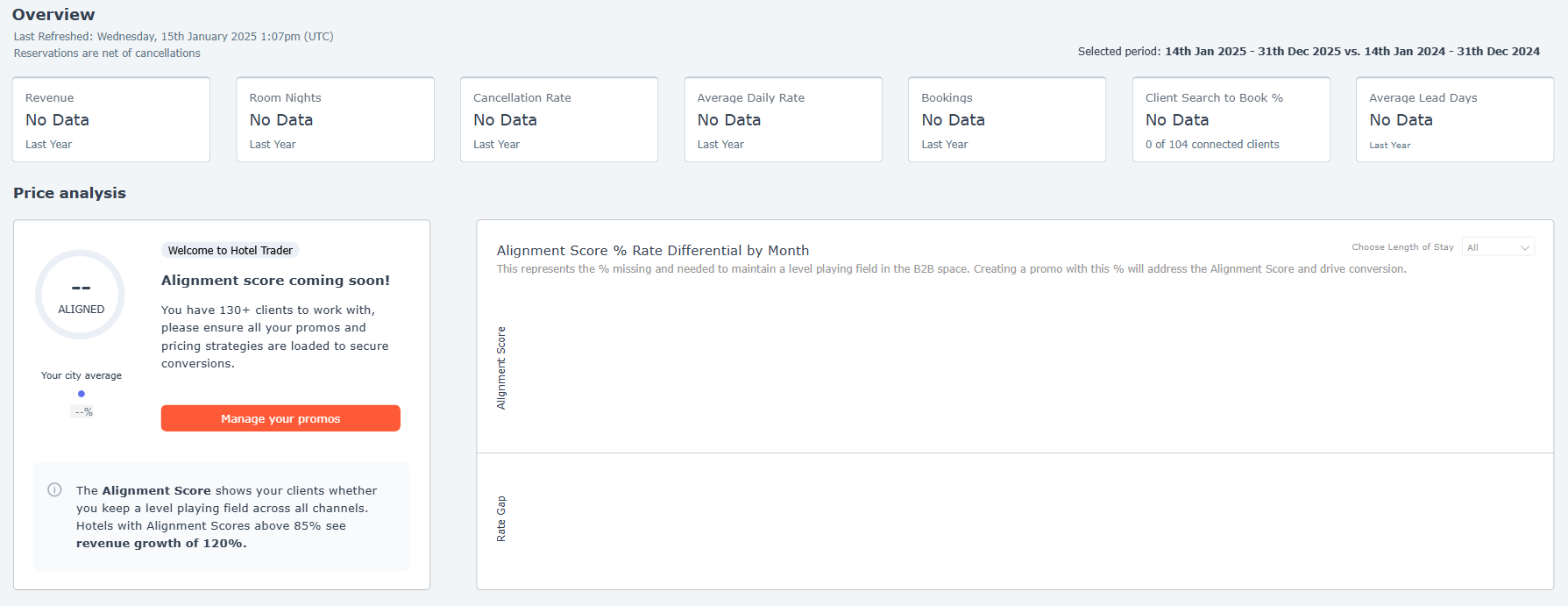
Task: Click the selected period date range text
Action: 1352,52
